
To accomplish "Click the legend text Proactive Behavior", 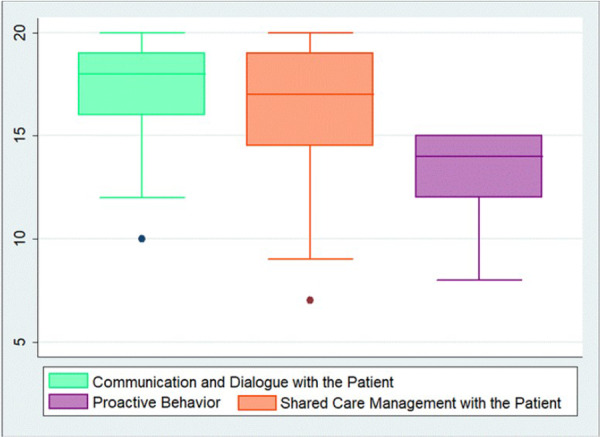I will (x=157, y=402).
